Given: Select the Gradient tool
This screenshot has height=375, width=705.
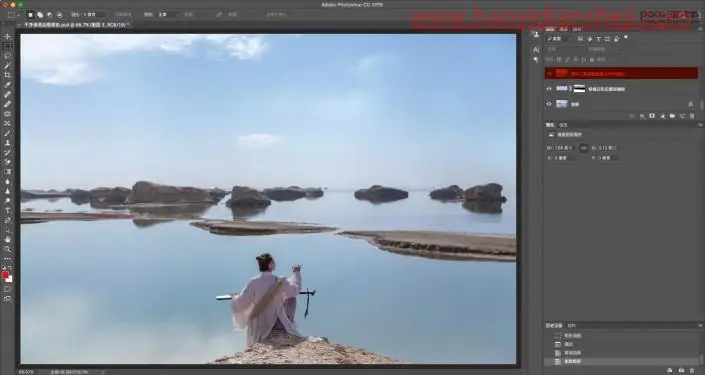Looking at the screenshot, I should pyautogui.click(x=7, y=172).
